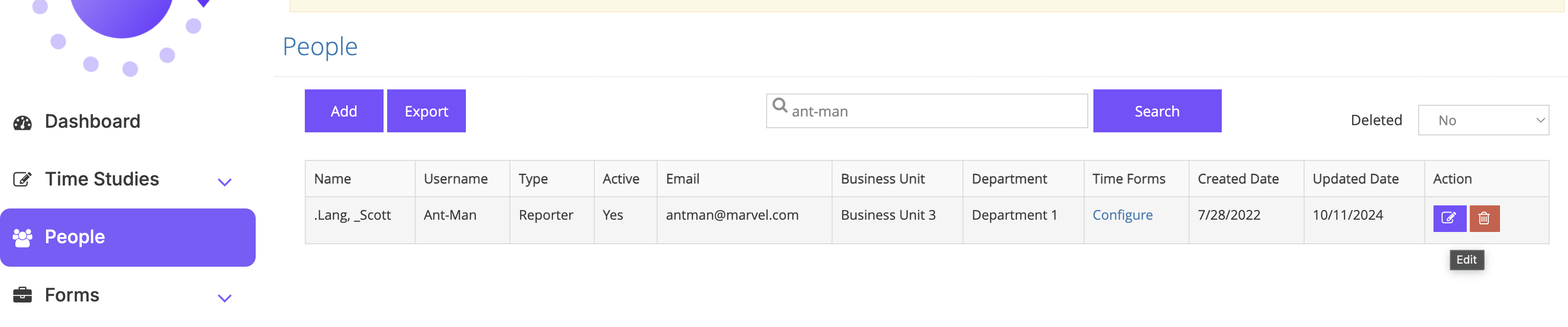This screenshot has width=1568, height=327.
Task: Click the Dashboard gauge icon
Action: (23, 123)
